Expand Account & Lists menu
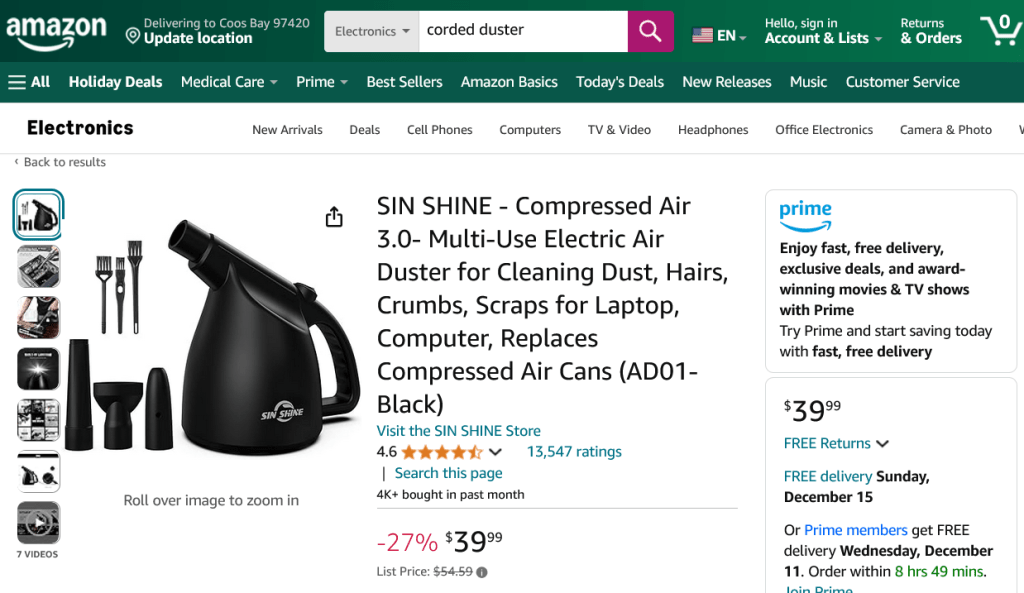This screenshot has width=1024, height=593. [x=823, y=38]
